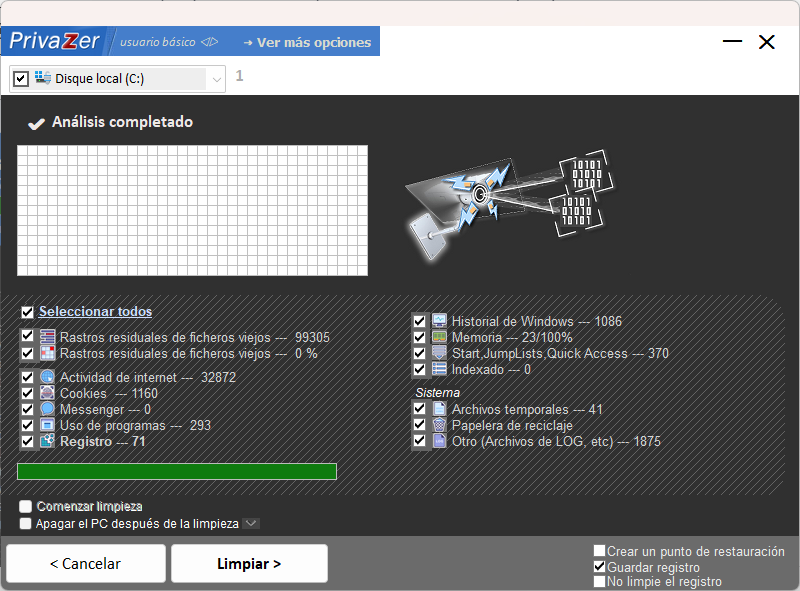The width and height of the screenshot is (800, 591).
Task: Uncheck Archivos temporales checkbox
Action: click(419, 408)
